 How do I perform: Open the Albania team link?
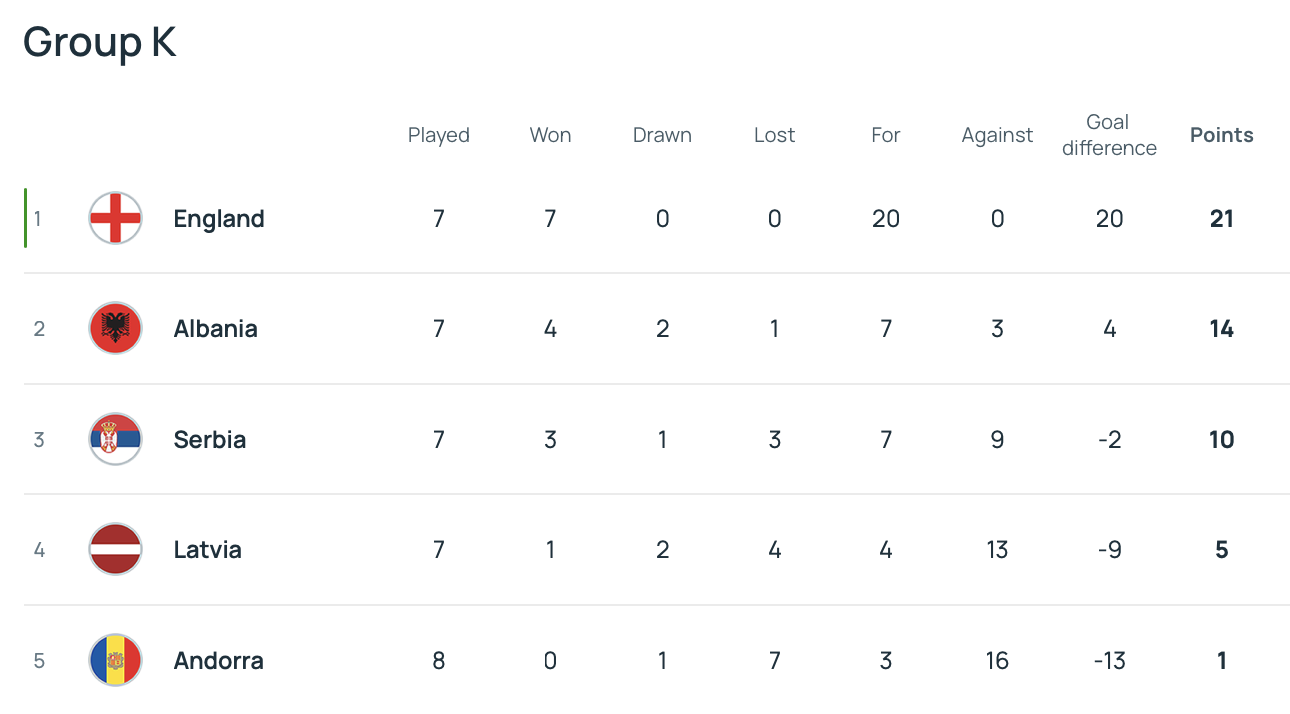[x=215, y=328]
